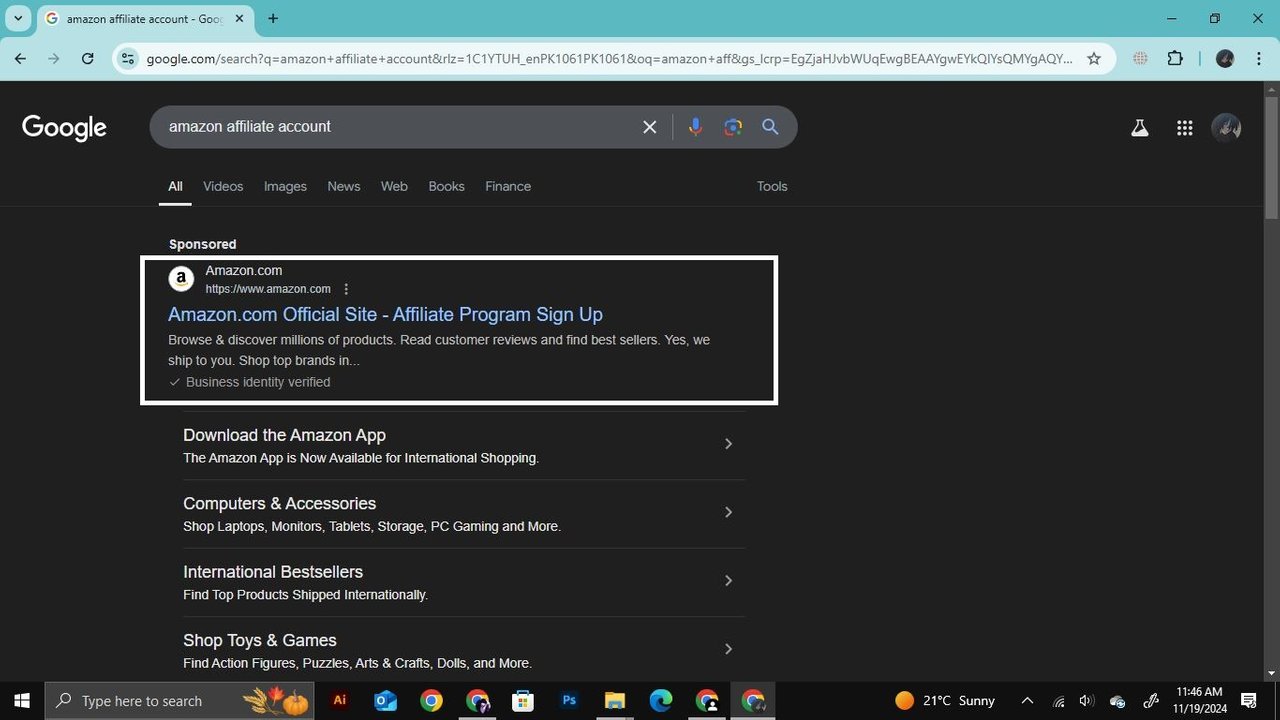Open File Explorer from the taskbar

615,700
